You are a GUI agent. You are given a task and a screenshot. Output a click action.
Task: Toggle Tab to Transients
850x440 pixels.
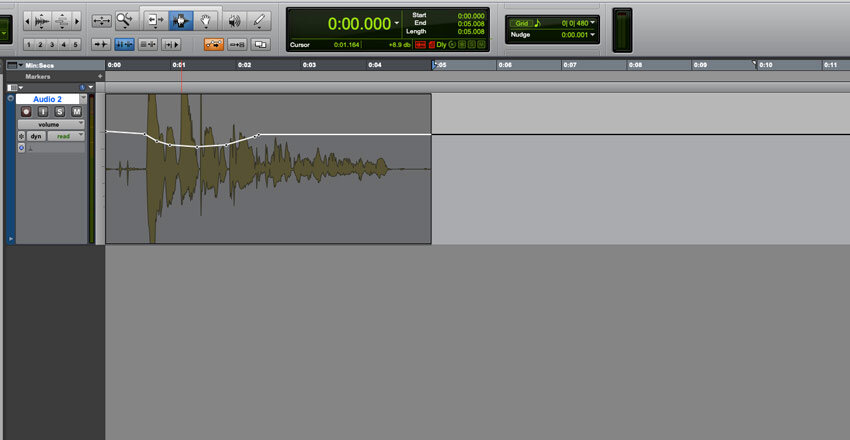click(101, 44)
